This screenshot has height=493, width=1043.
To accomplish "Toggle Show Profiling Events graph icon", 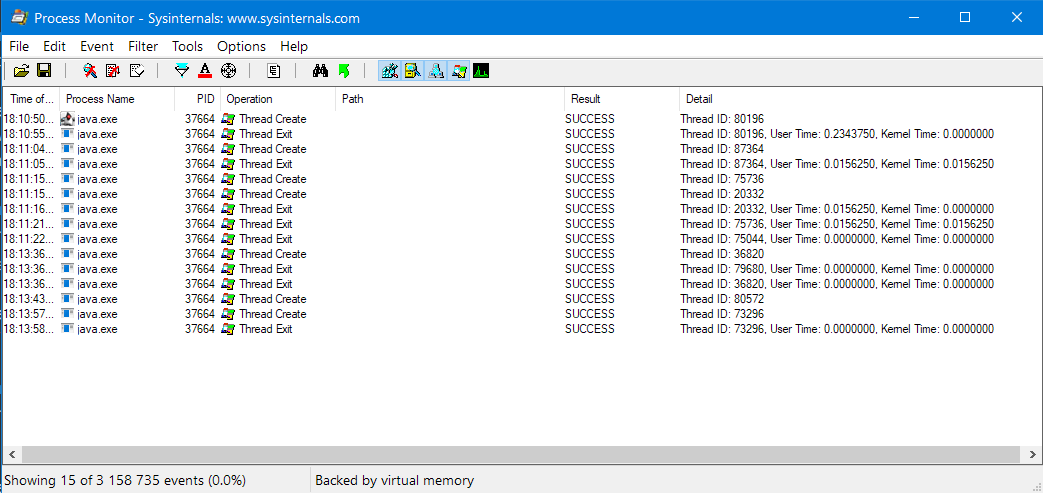I will (481, 71).
